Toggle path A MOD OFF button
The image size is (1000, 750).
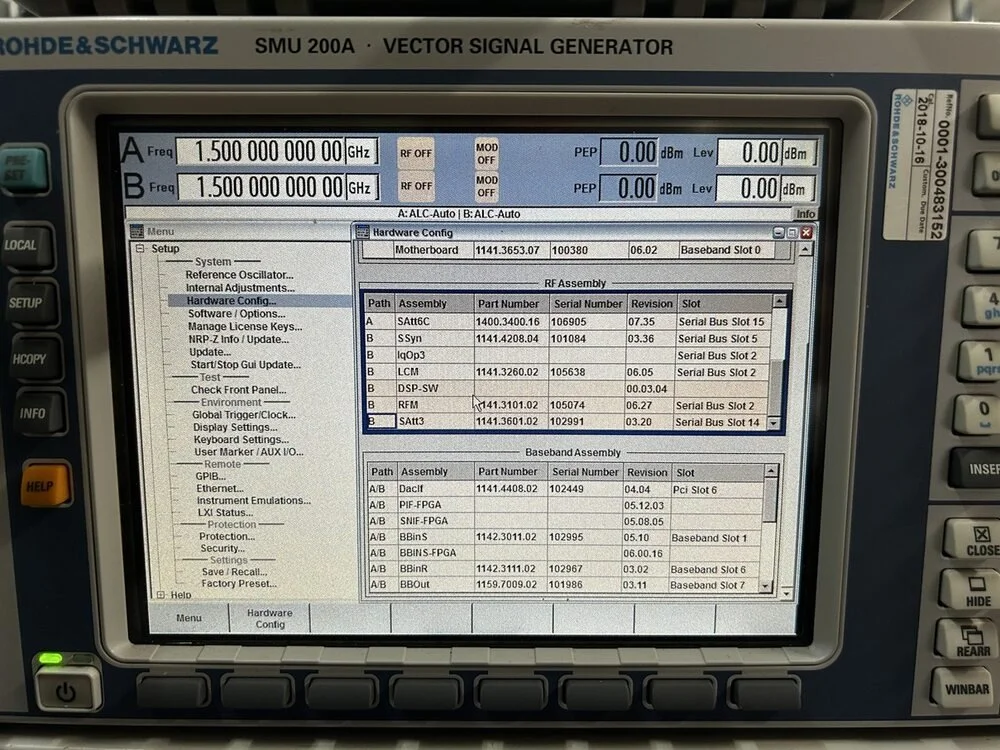click(x=487, y=153)
